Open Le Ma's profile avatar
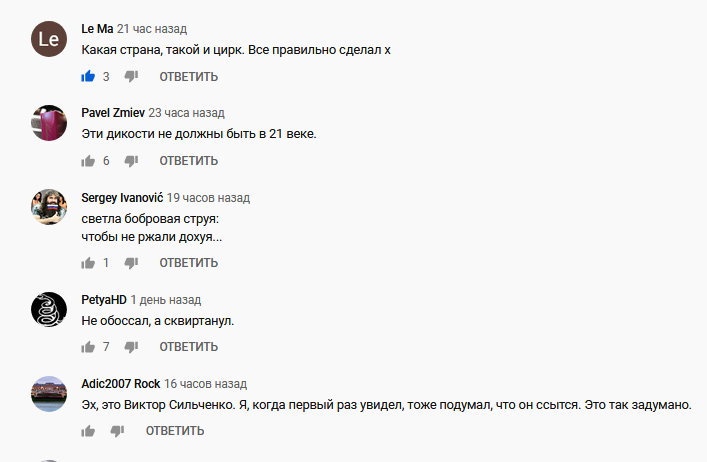Screen dimensions: 707x462 pos(49,39)
